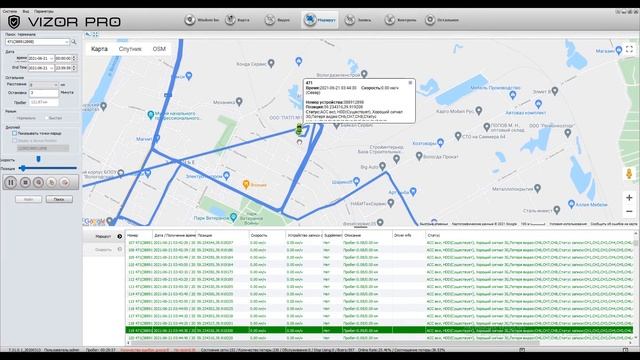Click the orange Блошка map pin
This screenshot has width=640, height=360.
click(x=246, y=184)
